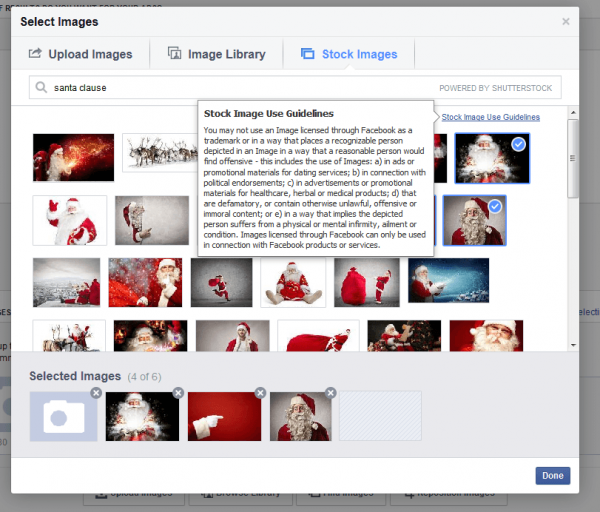The width and height of the screenshot is (600, 512).
Task: Remove selected red background Santa image
Action: (260, 393)
